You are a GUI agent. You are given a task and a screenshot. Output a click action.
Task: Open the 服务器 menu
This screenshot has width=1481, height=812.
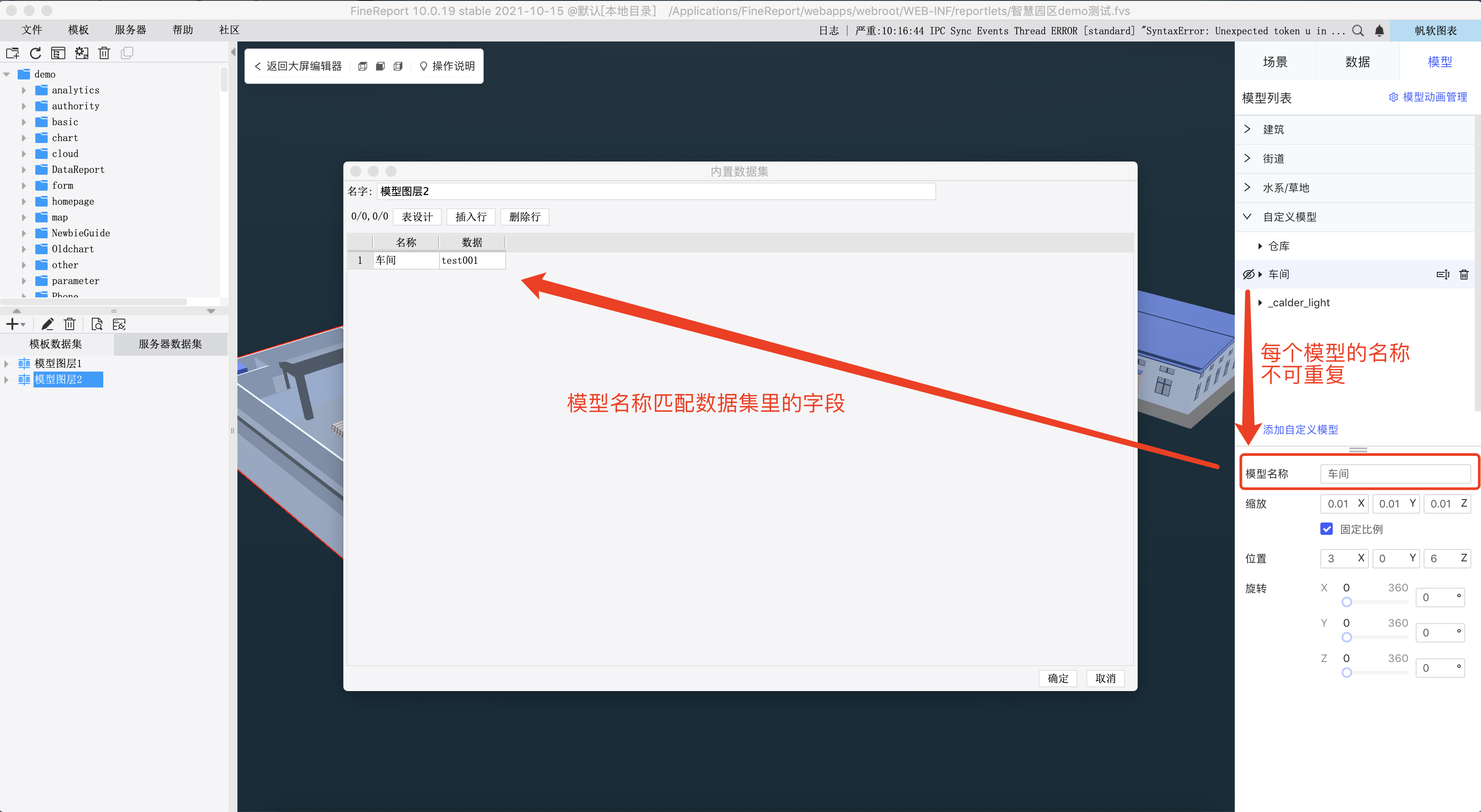click(130, 30)
